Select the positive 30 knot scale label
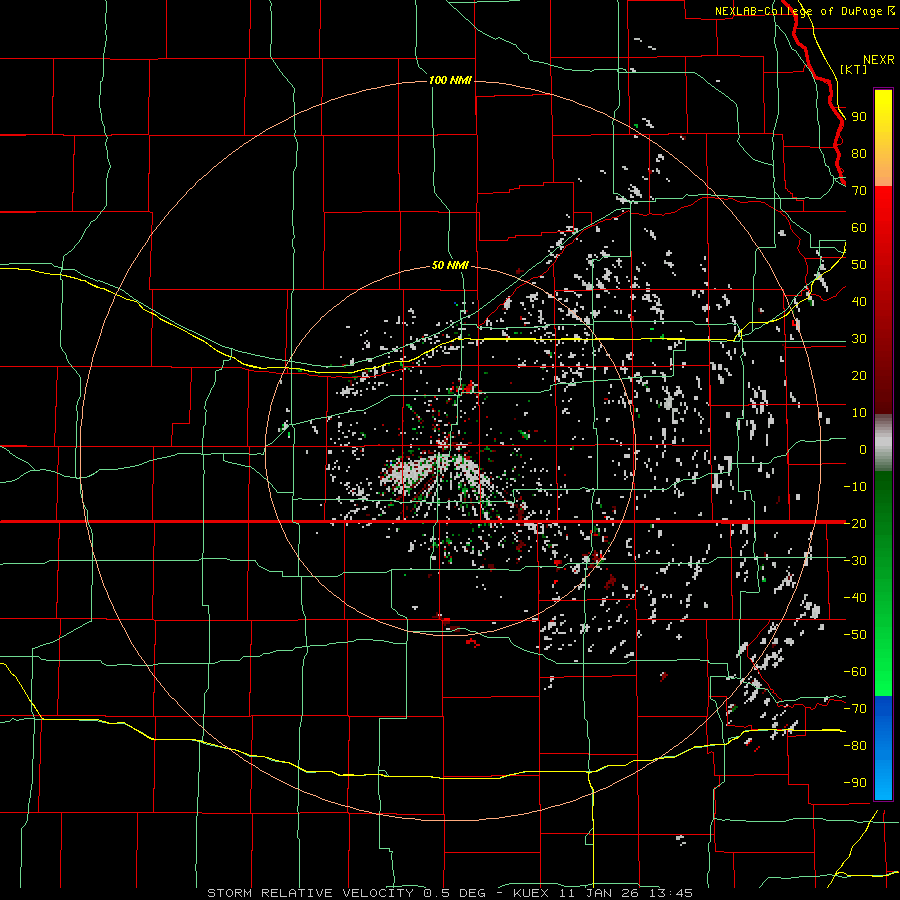 coord(859,339)
